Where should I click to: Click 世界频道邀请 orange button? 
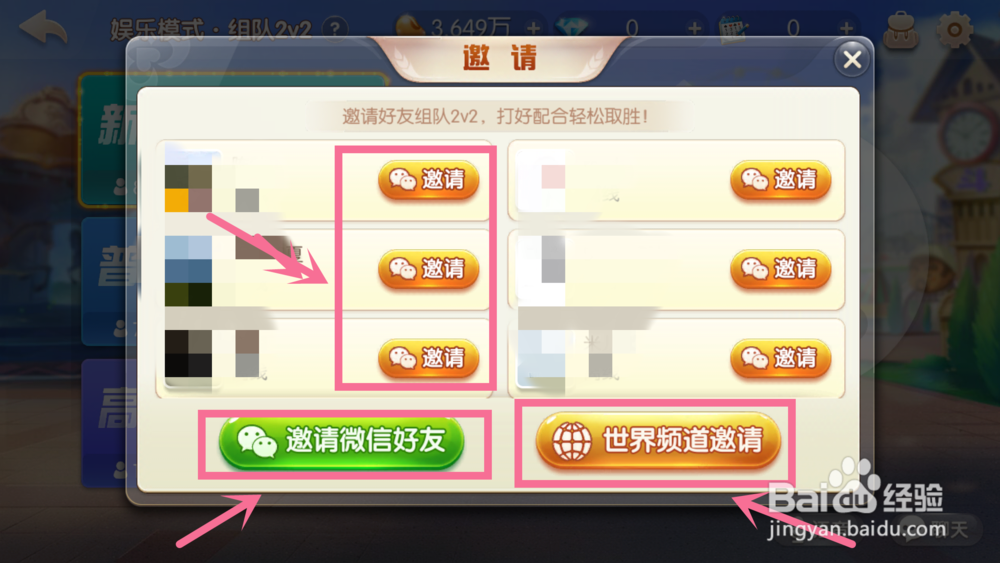click(x=658, y=441)
